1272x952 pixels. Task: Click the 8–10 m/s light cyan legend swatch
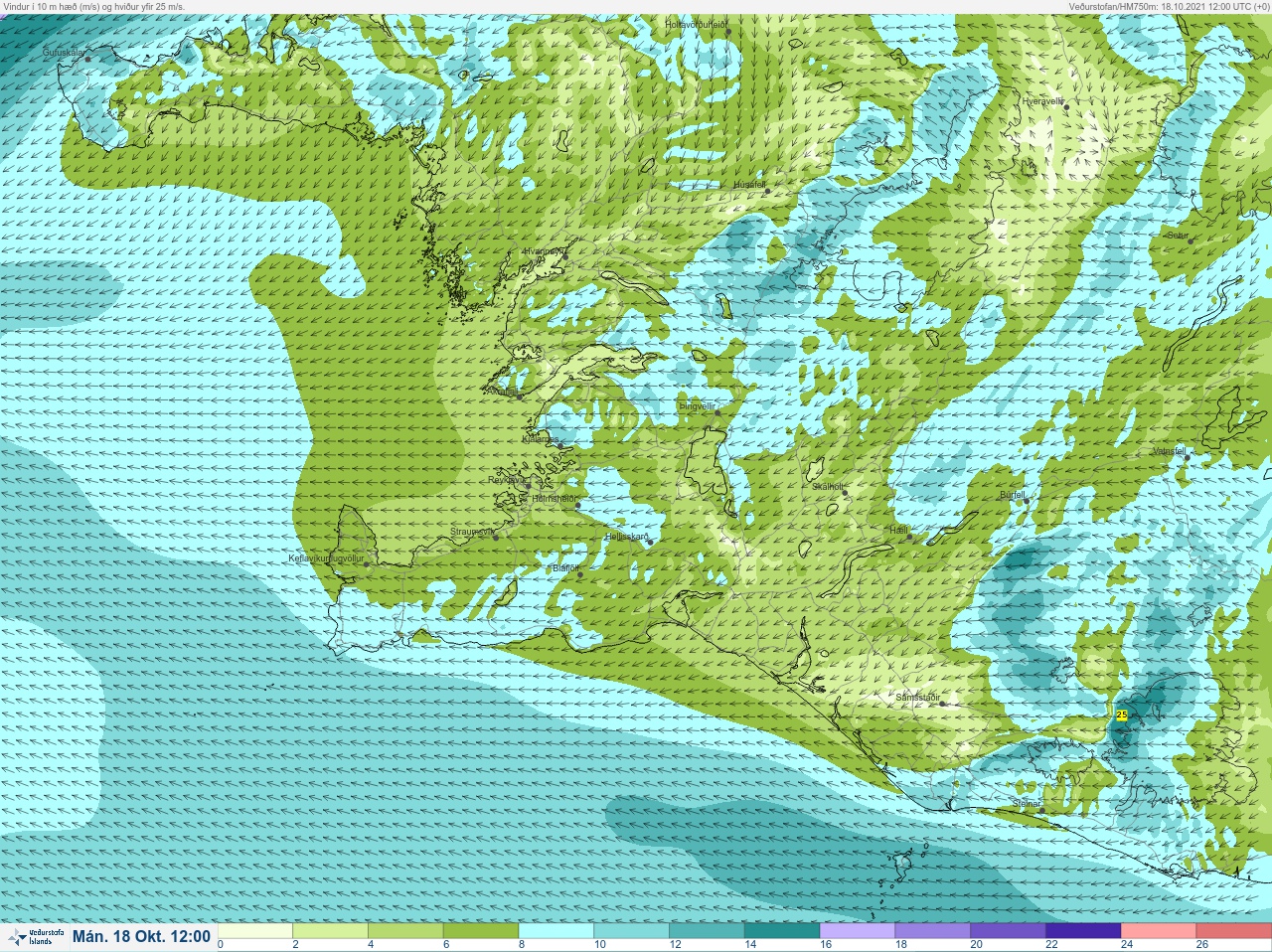pyautogui.click(x=556, y=931)
